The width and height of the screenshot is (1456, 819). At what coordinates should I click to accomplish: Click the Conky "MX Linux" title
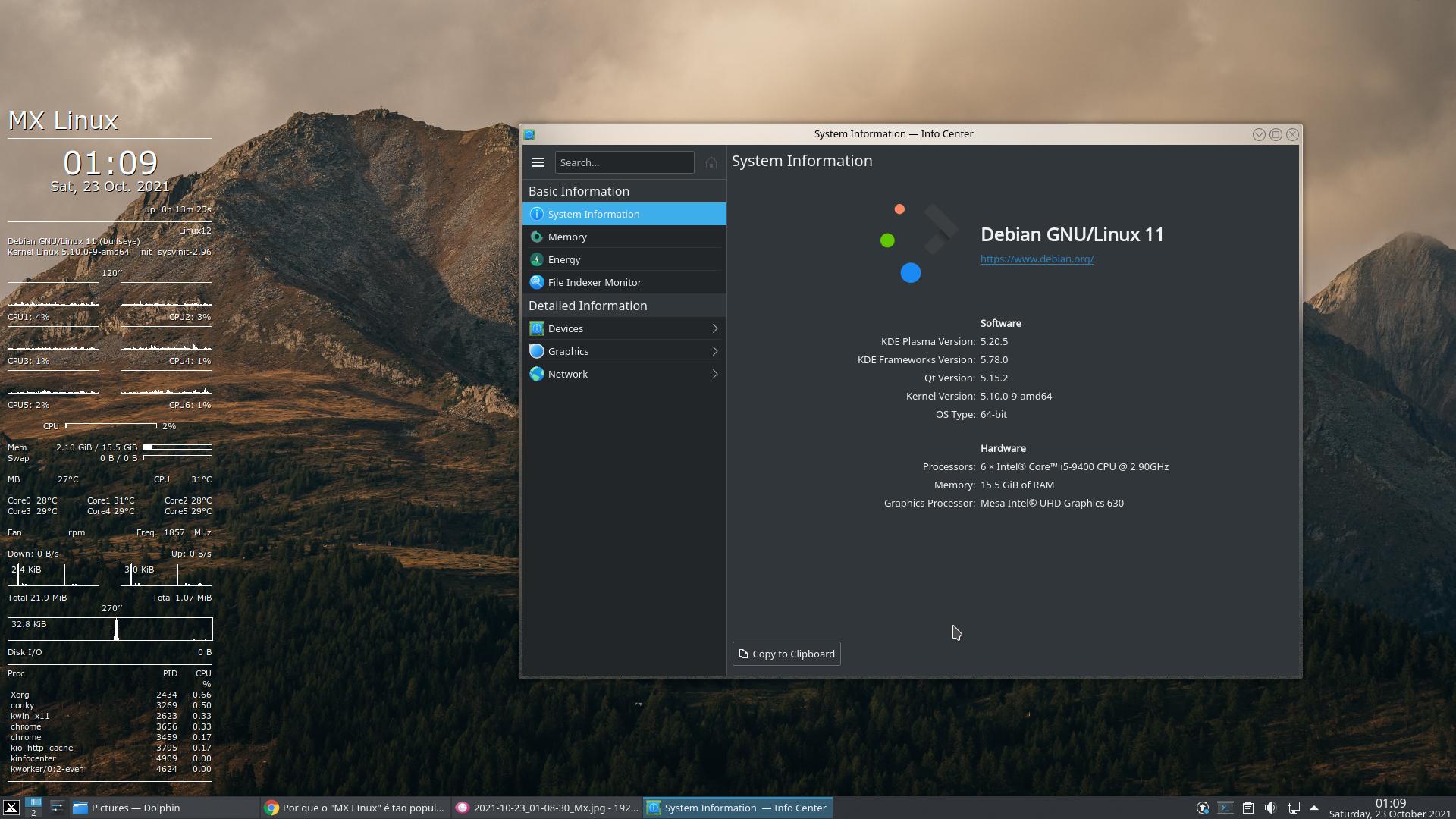(x=63, y=120)
